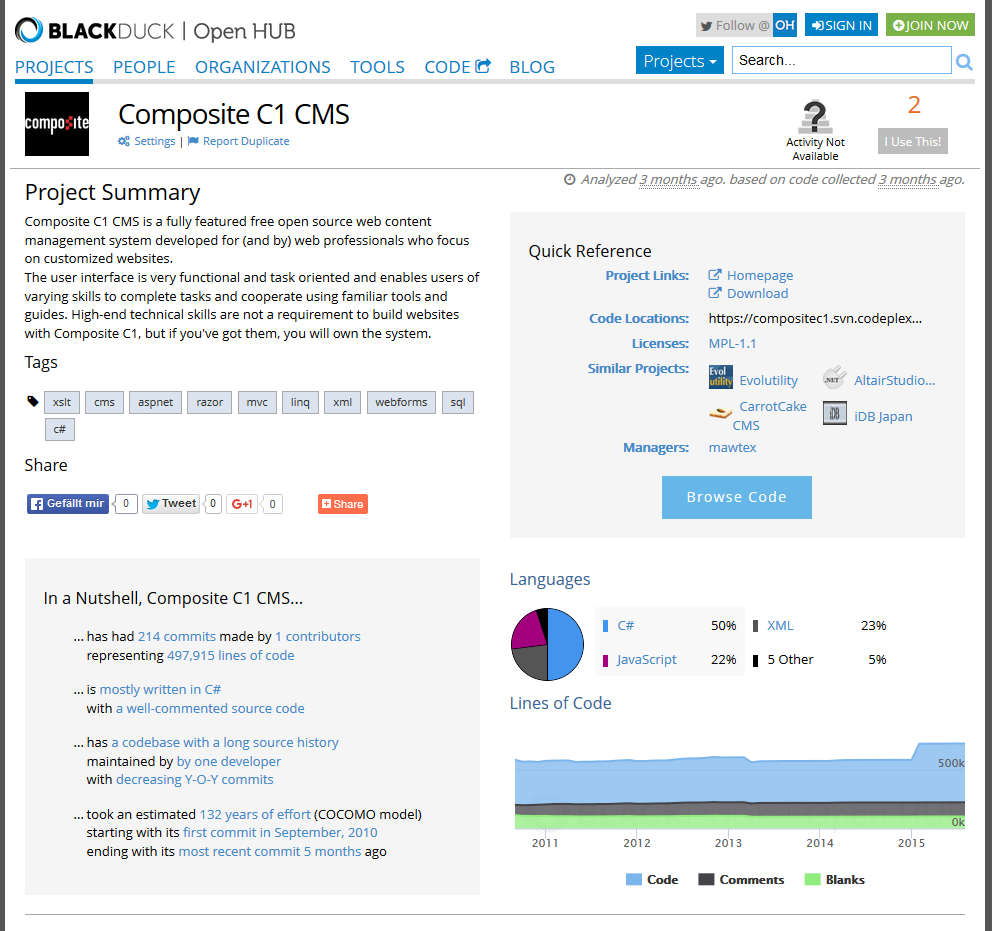The width and height of the screenshot is (992, 931).
Task: Click 497,915 lines of code link
Action: pyautogui.click(x=230, y=655)
